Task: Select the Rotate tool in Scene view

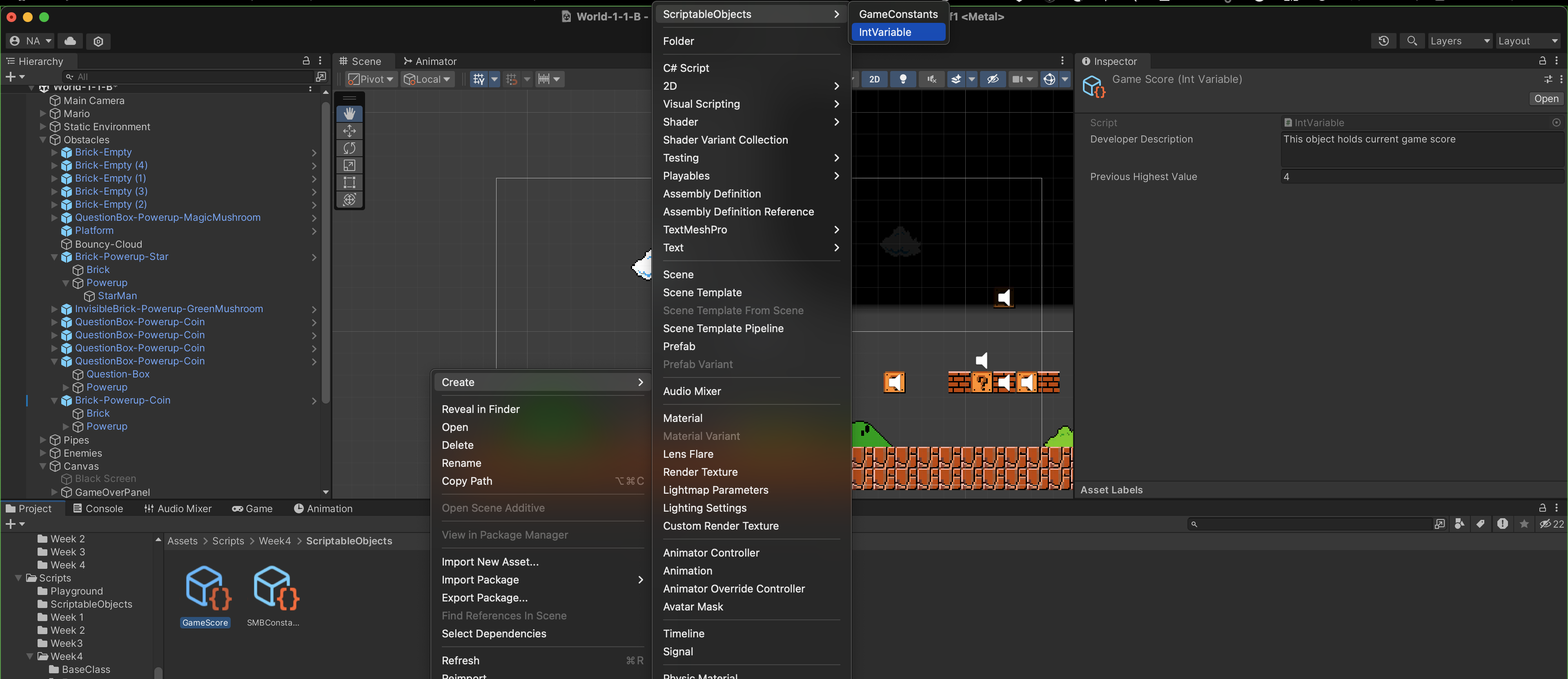Action: [x=350, y=148]
